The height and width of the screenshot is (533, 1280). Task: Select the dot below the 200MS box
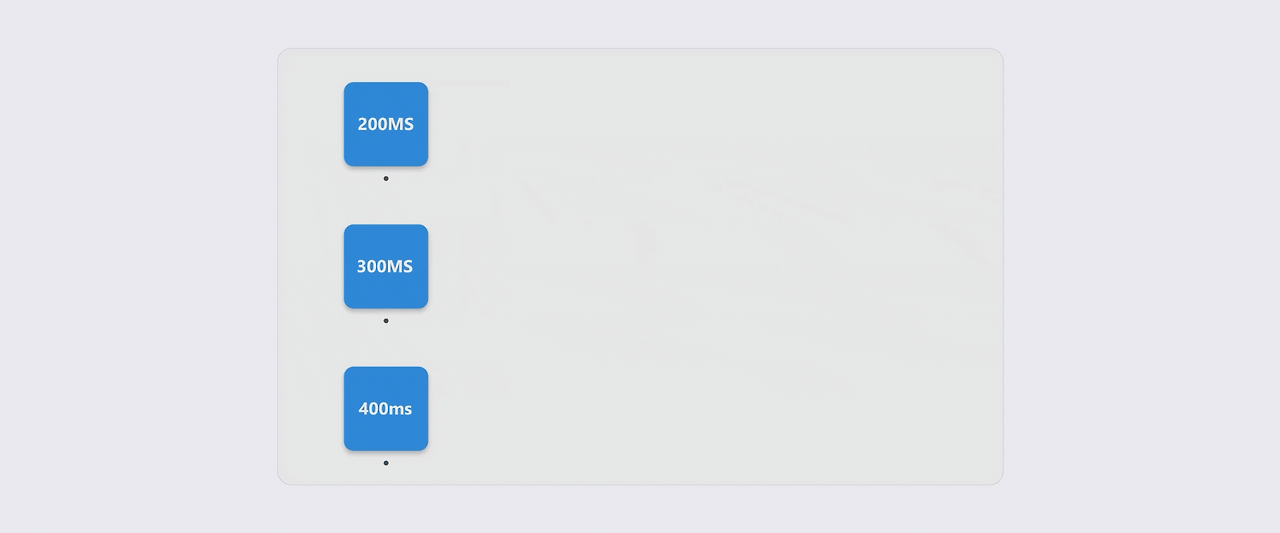click(386, 179)
